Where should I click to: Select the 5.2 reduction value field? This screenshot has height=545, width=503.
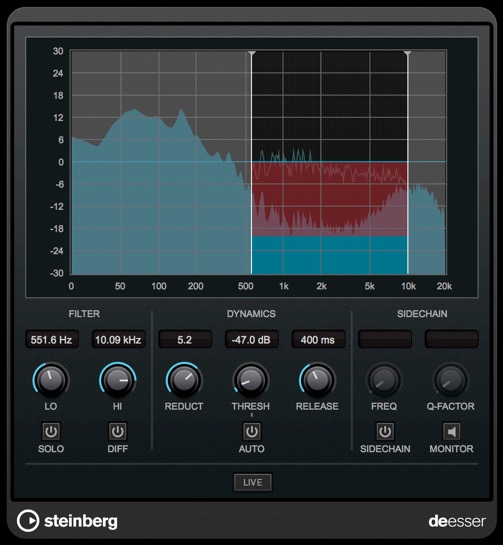[185, 339]
